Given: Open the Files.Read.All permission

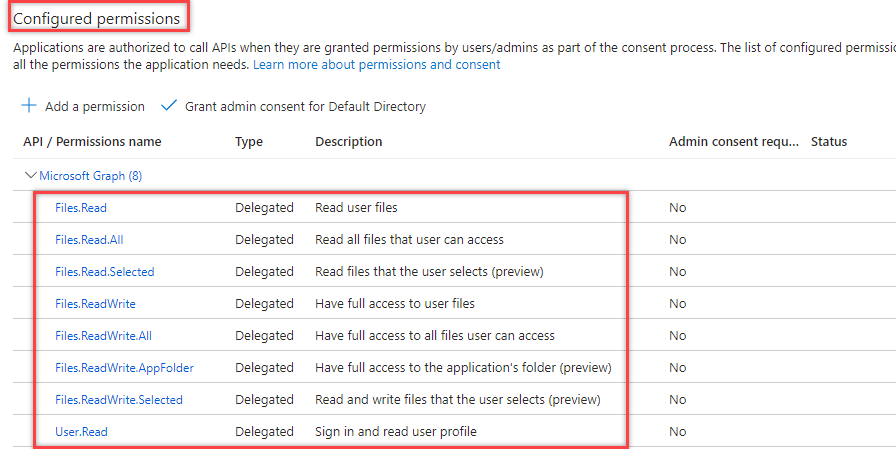Looking at the screenshot, I should pos(89,240).
